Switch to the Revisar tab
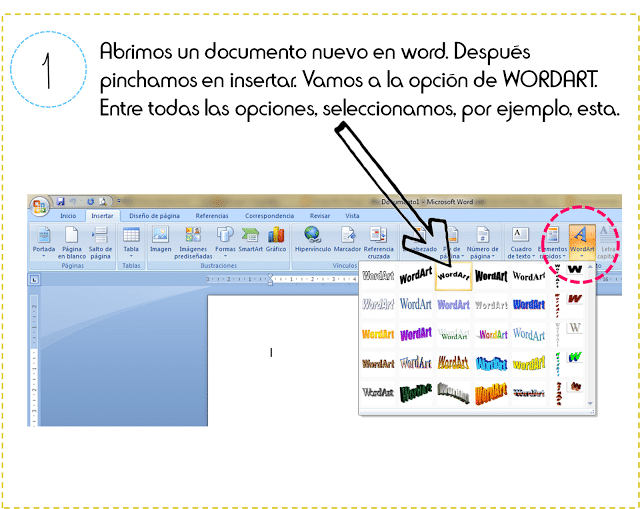The height and width of the screenshot is (509, 640). pos(320,216)
